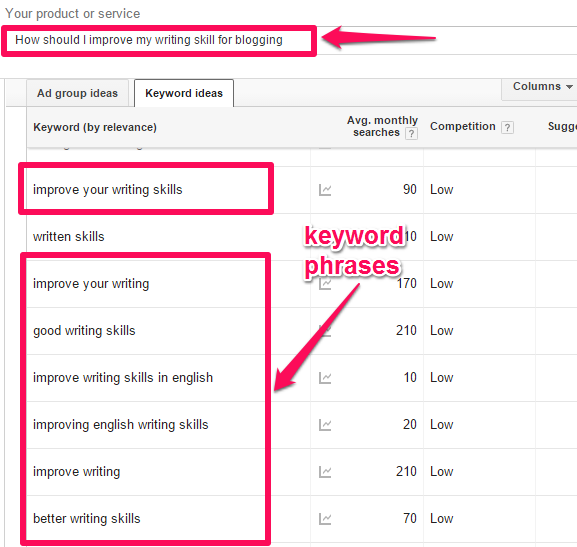The height and width of the screenshot is (547, 577).
Task: Select keyword good writing skills
Action: 84,331
